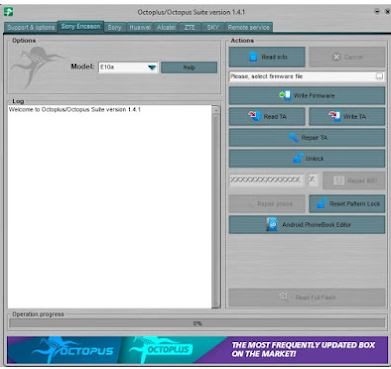Click the Operation progress bar
Image resolution: width=391 pixels, height=369 pixels.
[x=197, y=323]
